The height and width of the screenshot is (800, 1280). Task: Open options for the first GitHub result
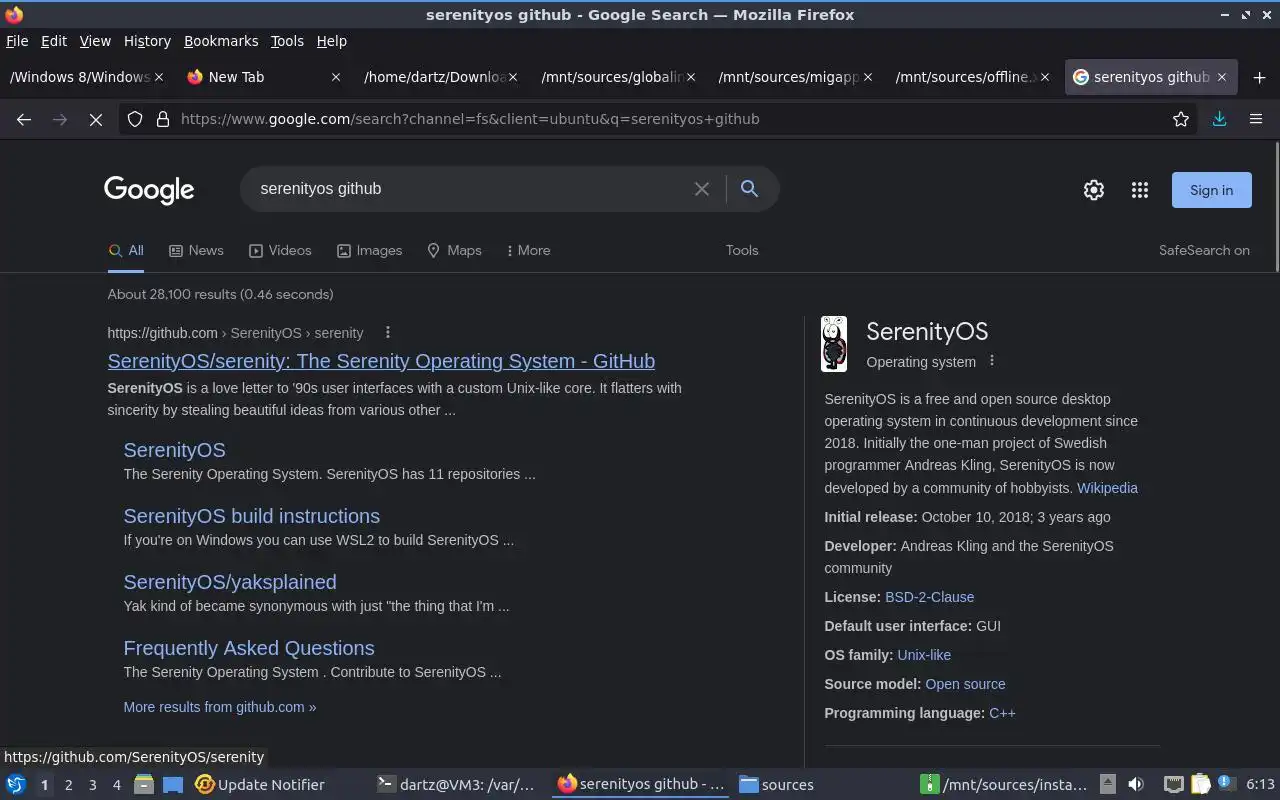pos(388,333)
